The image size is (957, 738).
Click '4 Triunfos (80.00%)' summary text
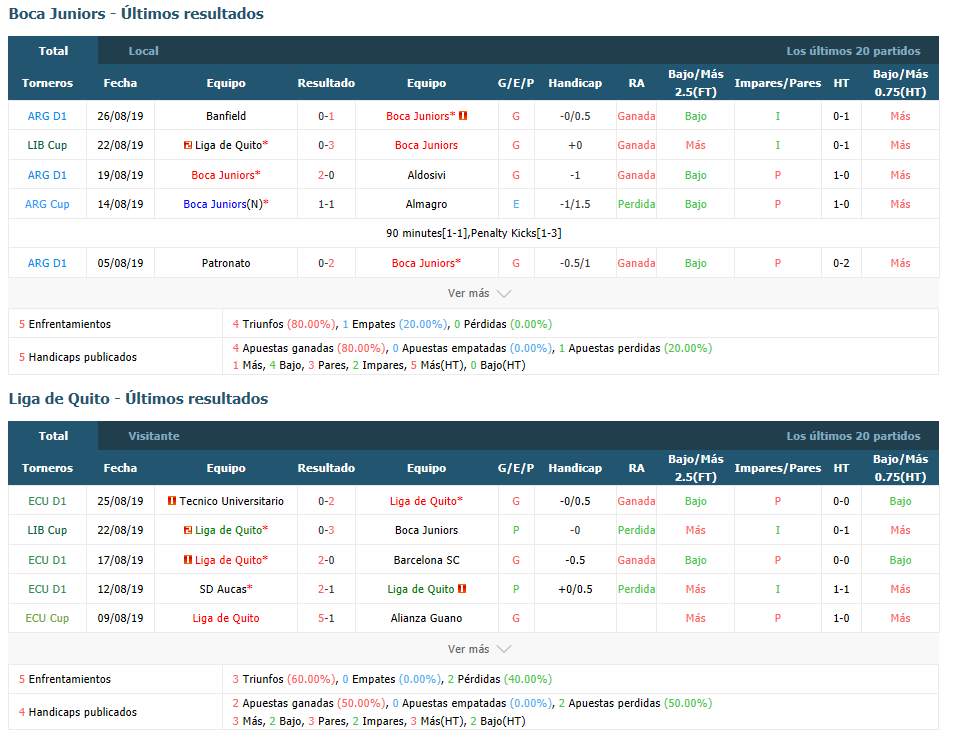tap(284, 324)
